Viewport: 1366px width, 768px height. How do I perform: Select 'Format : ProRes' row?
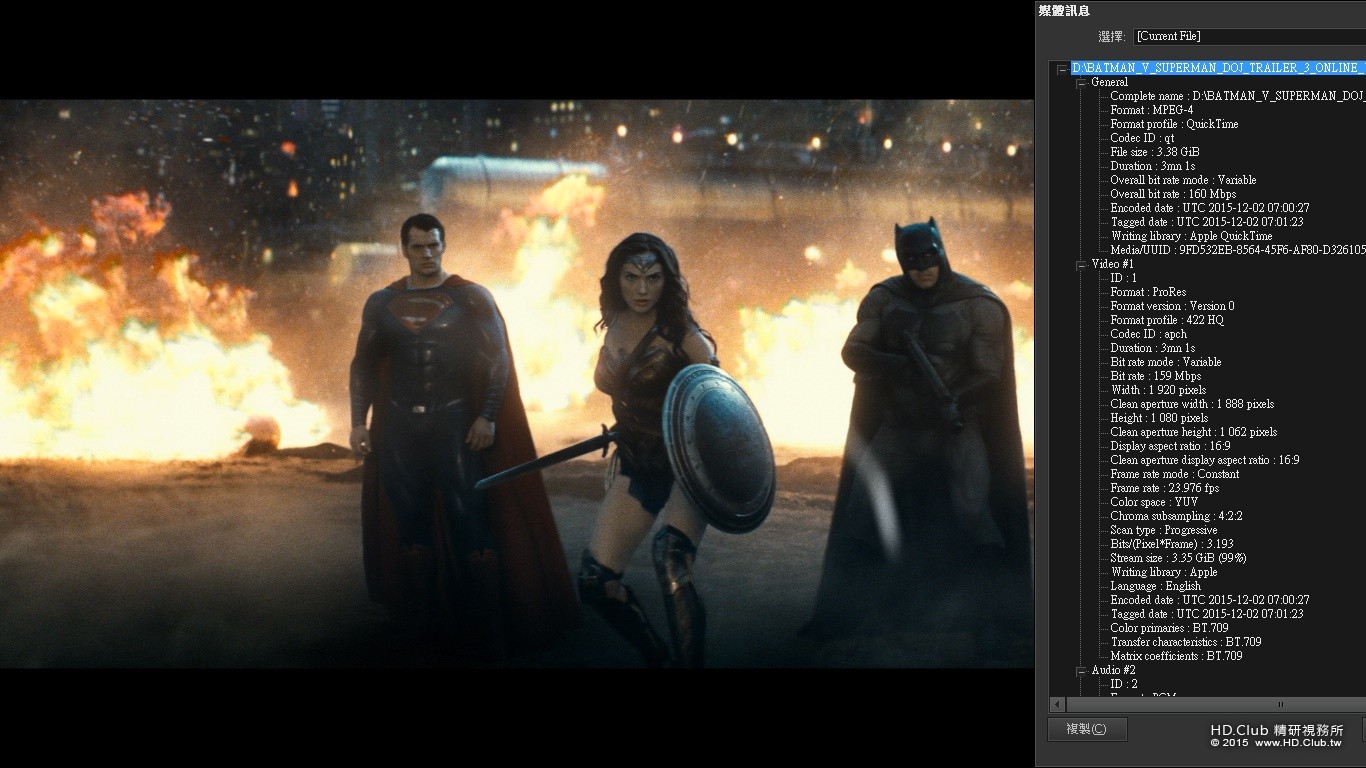pyautogui.click(x=1148, y=292)
